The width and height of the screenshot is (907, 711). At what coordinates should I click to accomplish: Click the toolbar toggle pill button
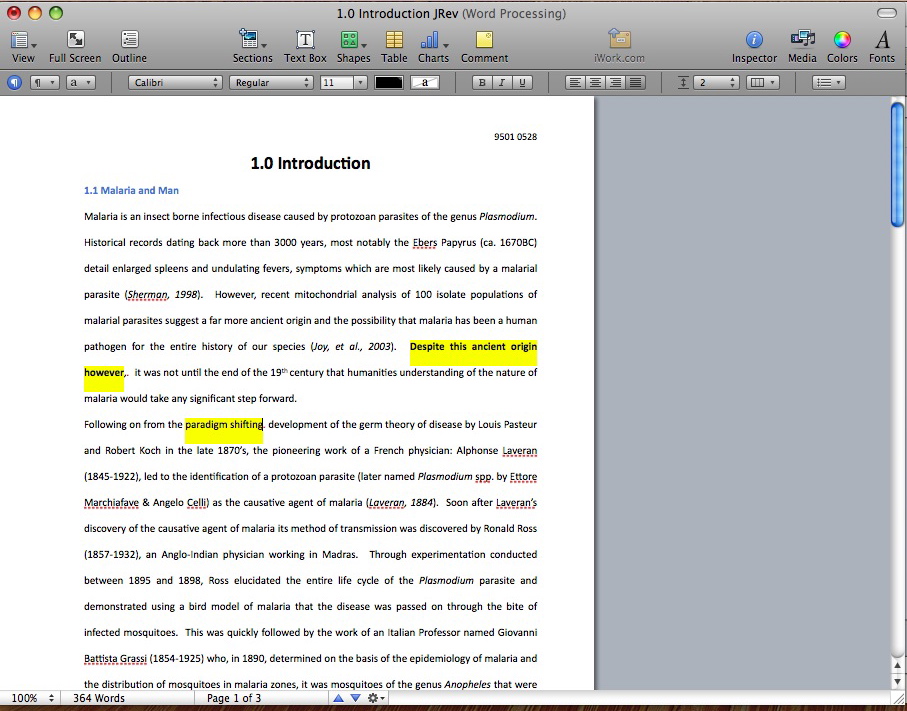pyautogui.click(x=886, y=13)
